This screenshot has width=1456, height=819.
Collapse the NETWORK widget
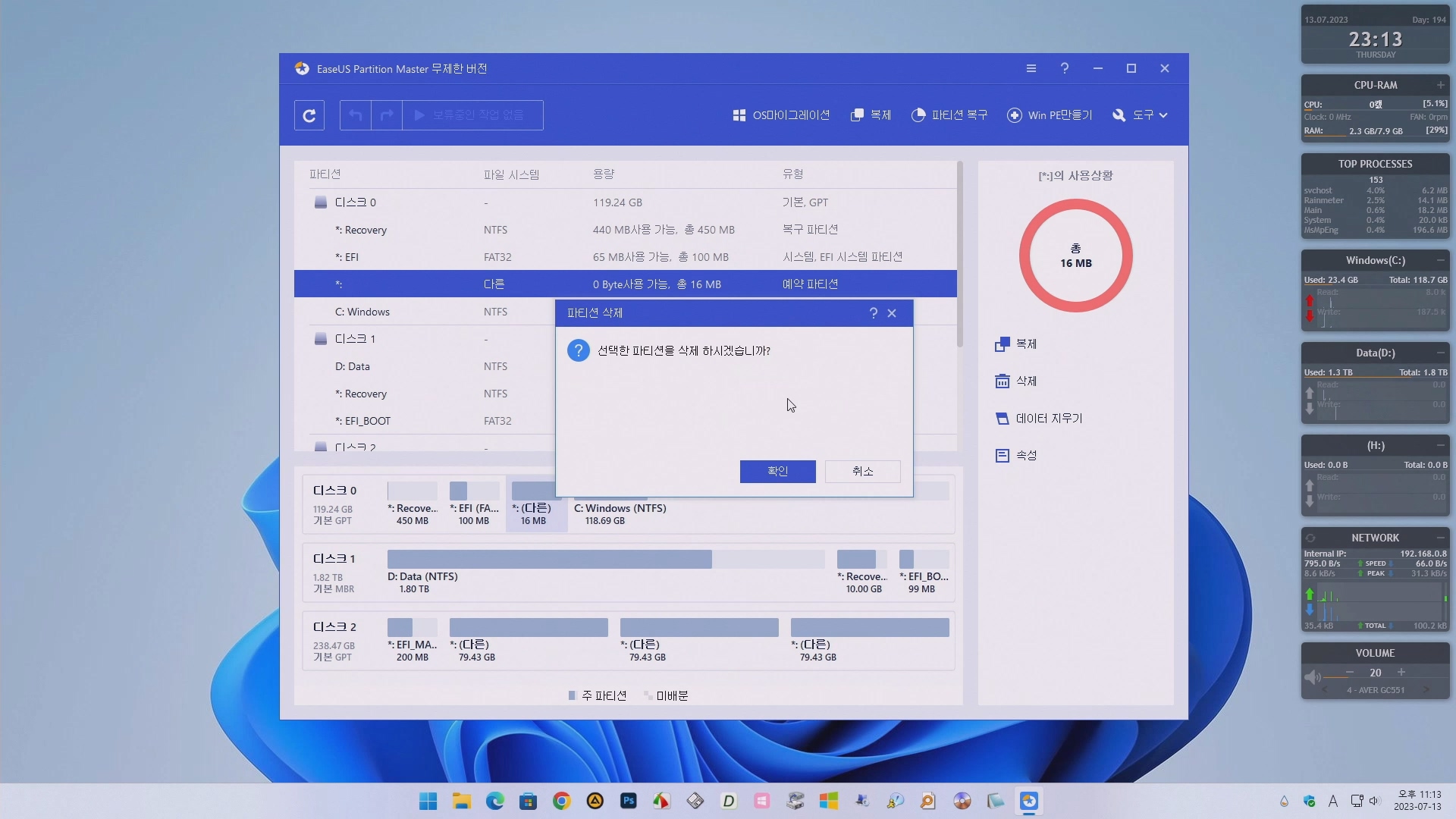coord(1440,538)
